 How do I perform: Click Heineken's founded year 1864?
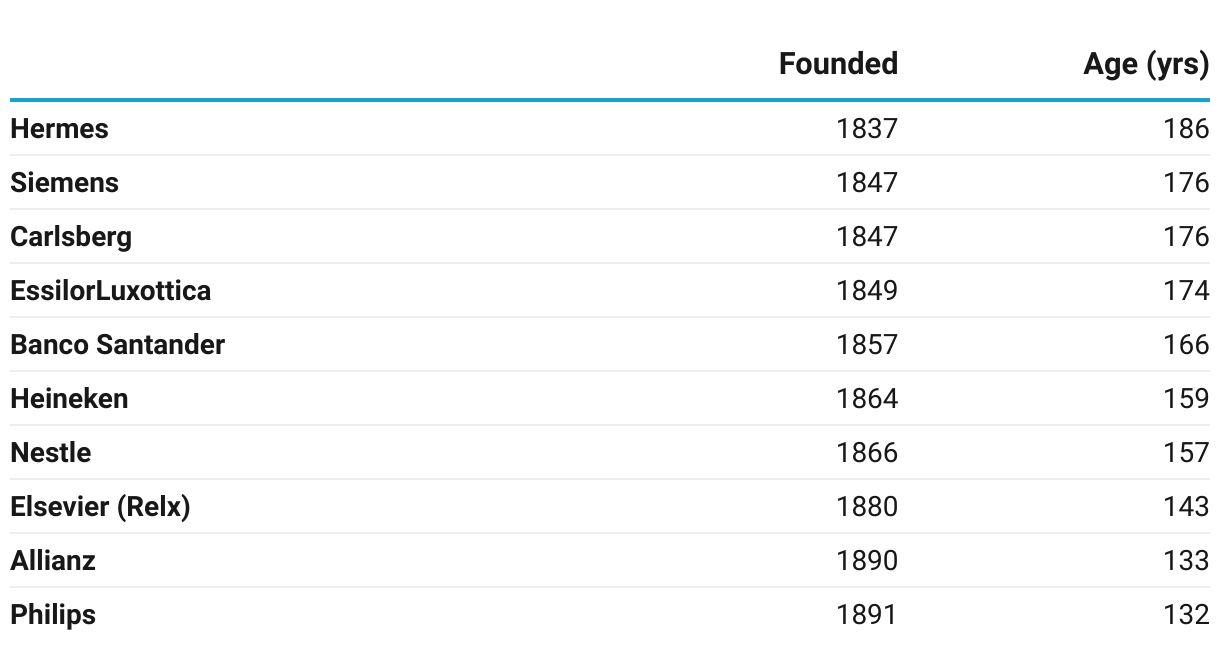tap(866, 399)
